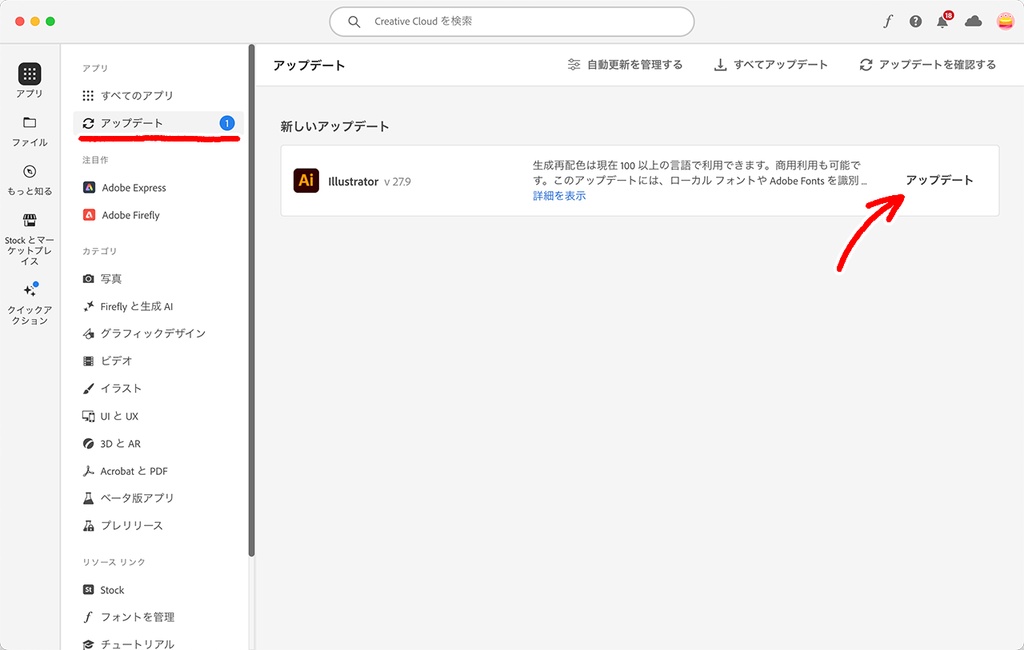Click the search magnifier icon
This screenshot has height=650, width=1024.
click(354, 22)
